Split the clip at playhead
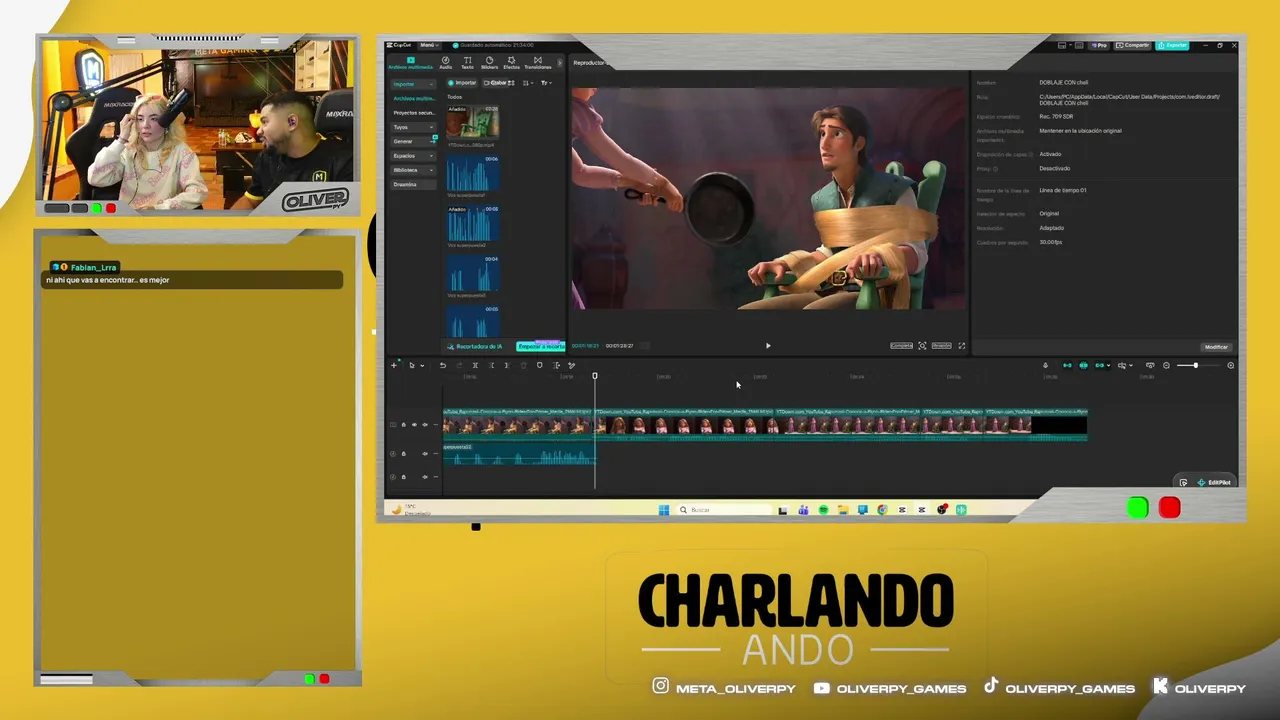Screen dimensions: 1280x720 coord(475,365)
